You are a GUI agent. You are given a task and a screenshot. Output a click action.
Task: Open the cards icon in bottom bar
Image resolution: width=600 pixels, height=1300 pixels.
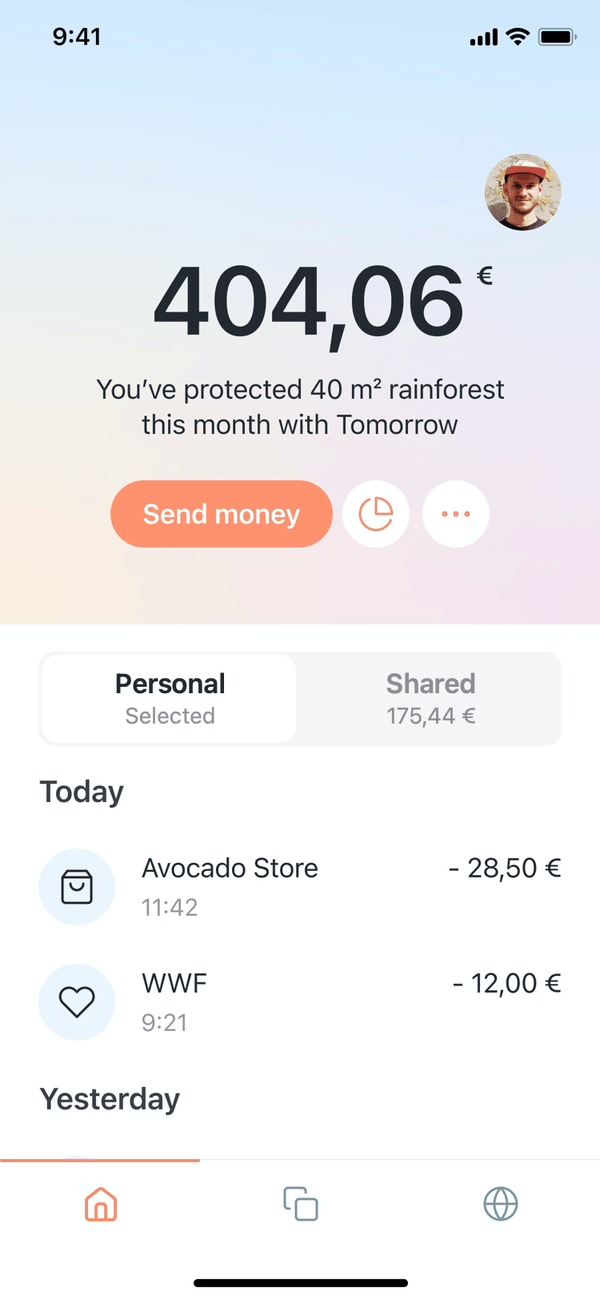(300, 1204)
